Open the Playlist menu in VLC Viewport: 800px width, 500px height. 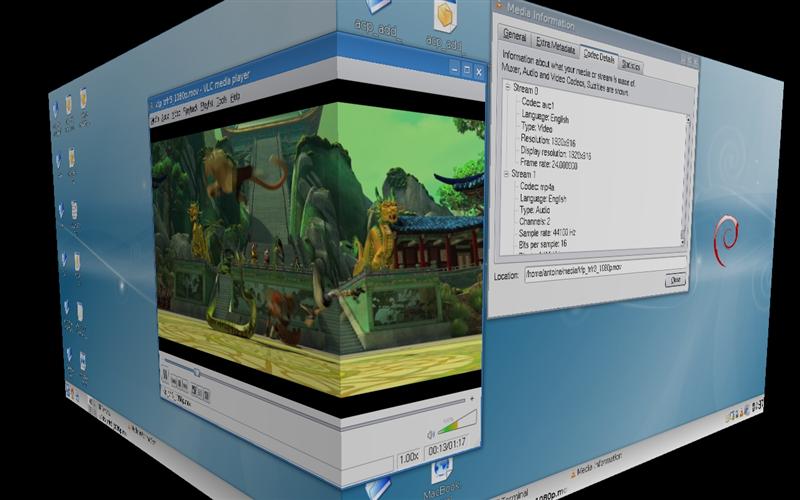pyautogui.click(x=207, y=105)
